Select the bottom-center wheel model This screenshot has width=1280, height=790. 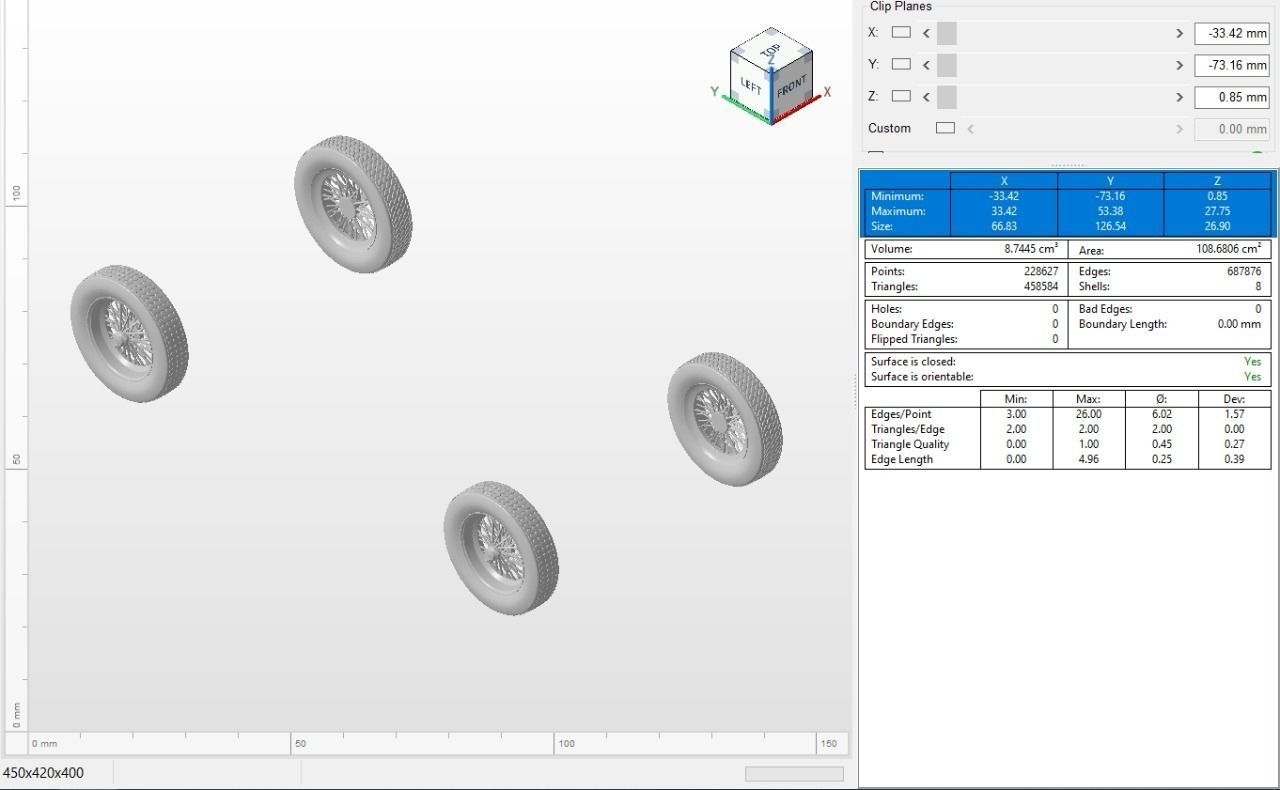point(501,548)
